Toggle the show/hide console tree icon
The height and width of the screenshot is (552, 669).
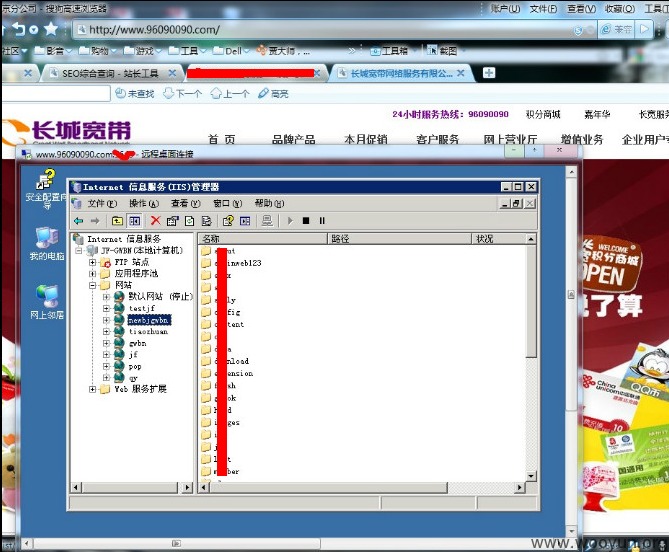click(x=134, y=221)
